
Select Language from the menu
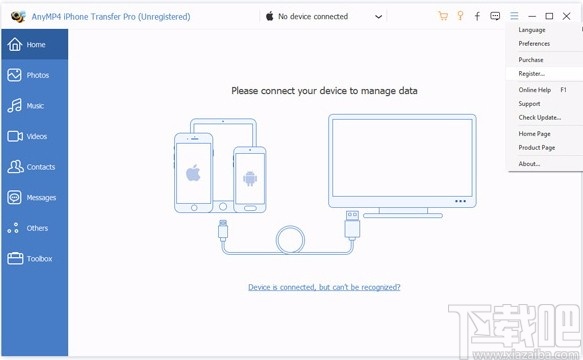(532, 30)
